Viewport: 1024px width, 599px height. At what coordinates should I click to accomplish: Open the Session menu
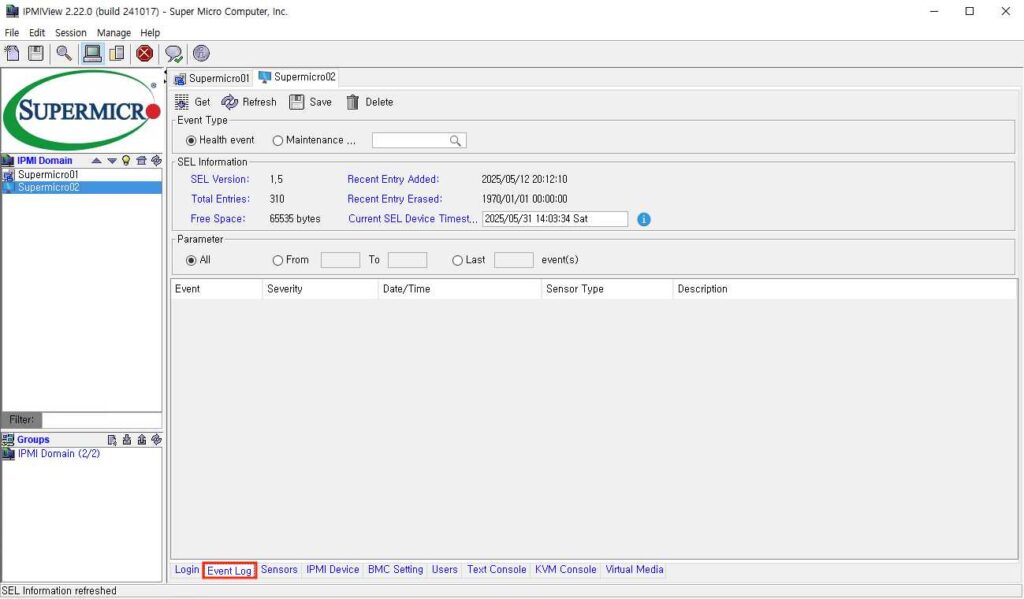pos(71,33)
